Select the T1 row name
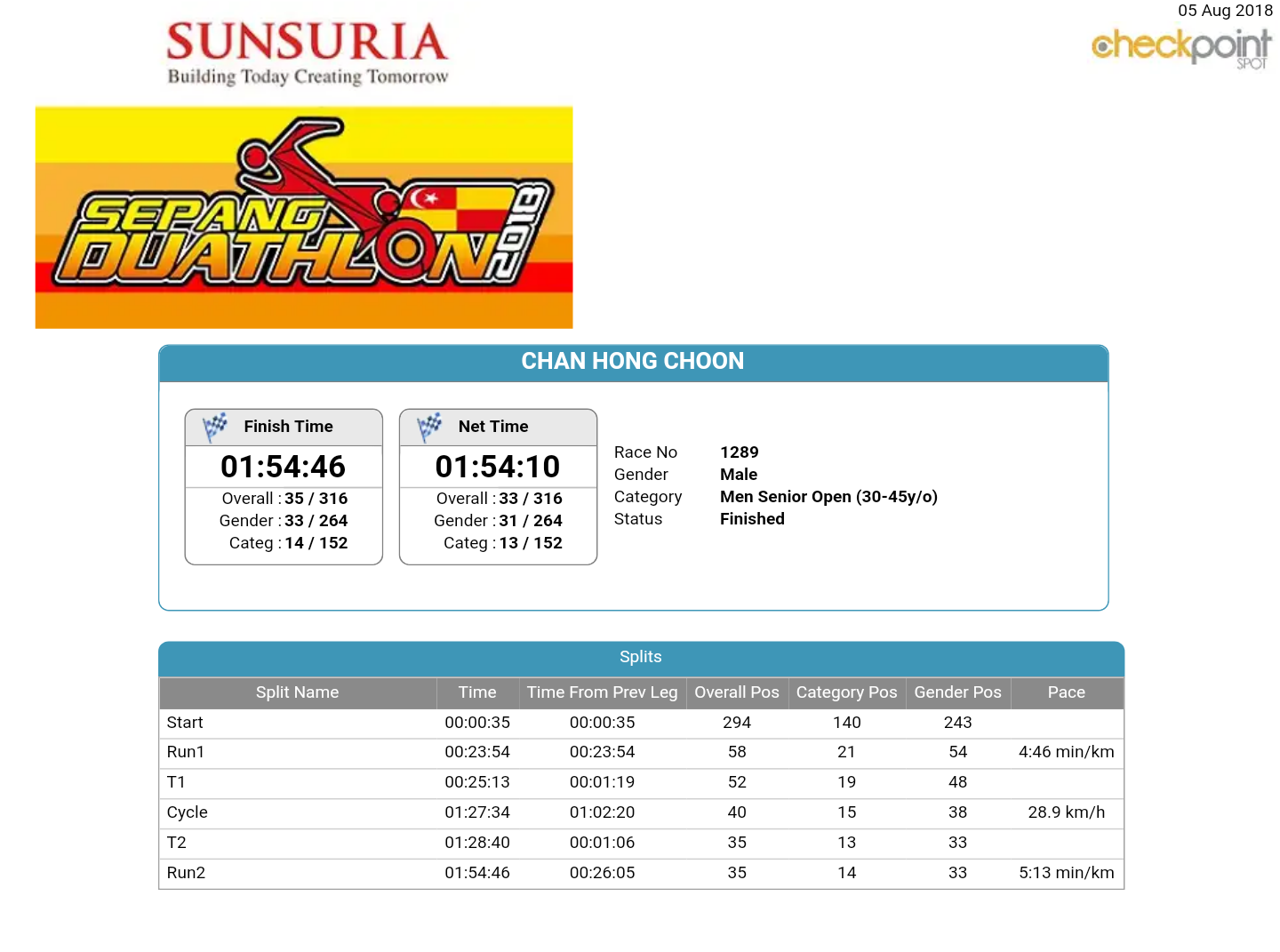 [176, 782]
